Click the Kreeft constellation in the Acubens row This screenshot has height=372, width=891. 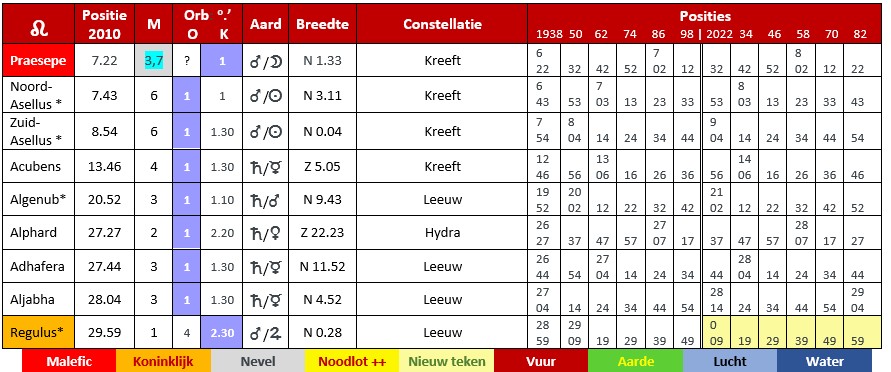pyautogui.click(x=442, y=166)
